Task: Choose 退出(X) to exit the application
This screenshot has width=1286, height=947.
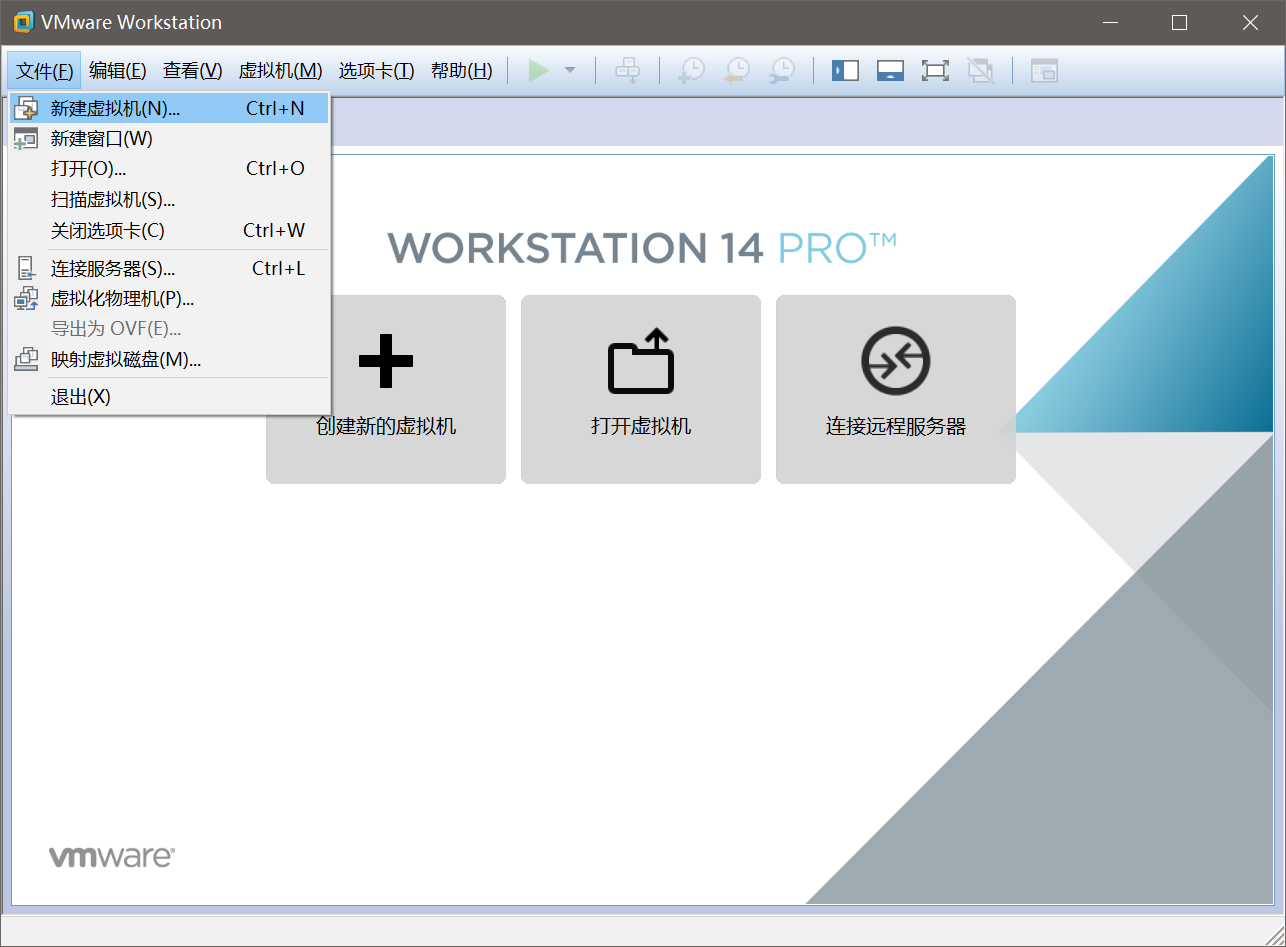Action: tap(169, 397)
